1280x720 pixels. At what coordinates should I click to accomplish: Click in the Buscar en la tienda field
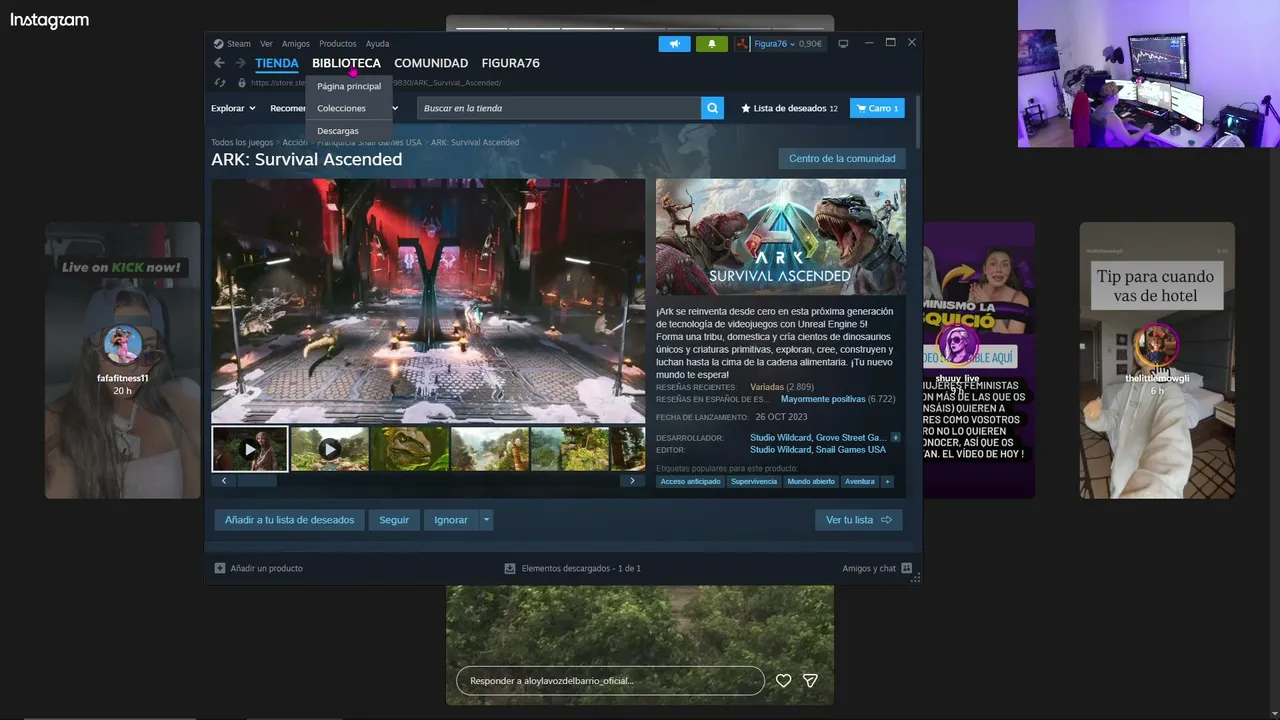click(559, 108)
